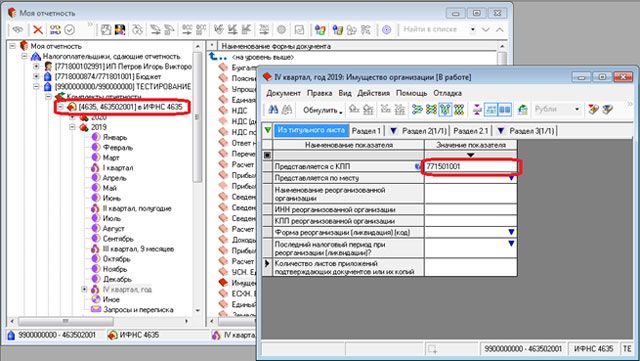Select 'I квартал' tree item
Screen dimensions: 640x361
point(118,168)
